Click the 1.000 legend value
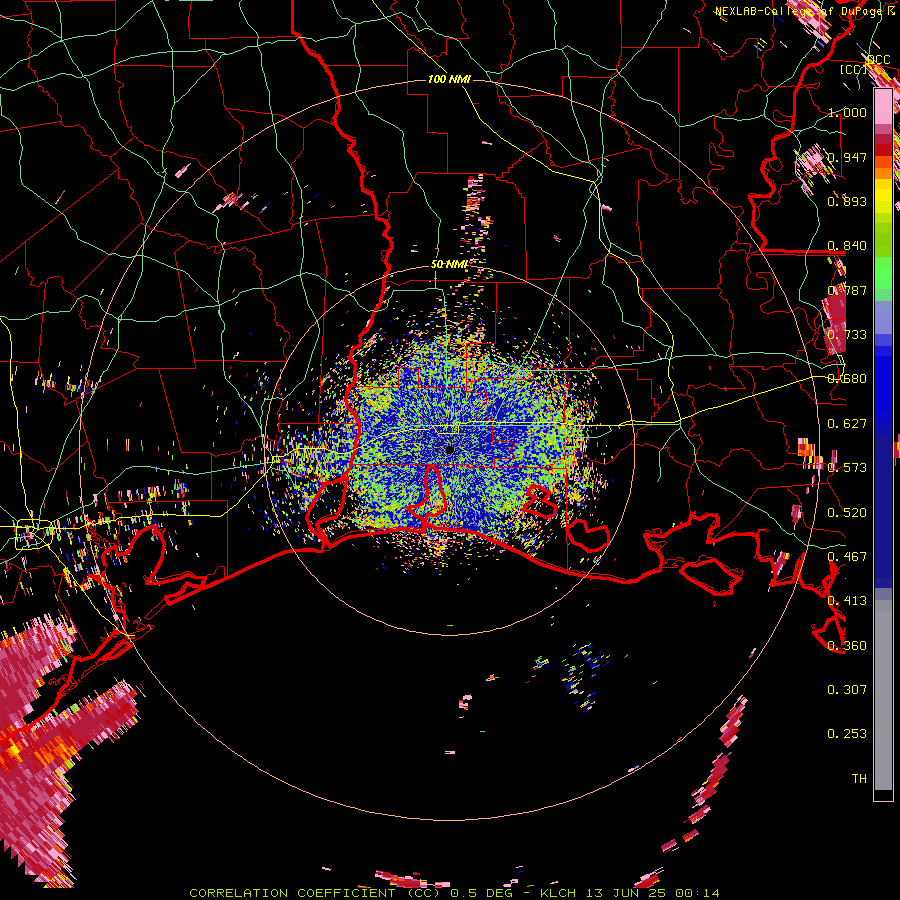Viewport: 900px width, 900px height. point(847,112)
